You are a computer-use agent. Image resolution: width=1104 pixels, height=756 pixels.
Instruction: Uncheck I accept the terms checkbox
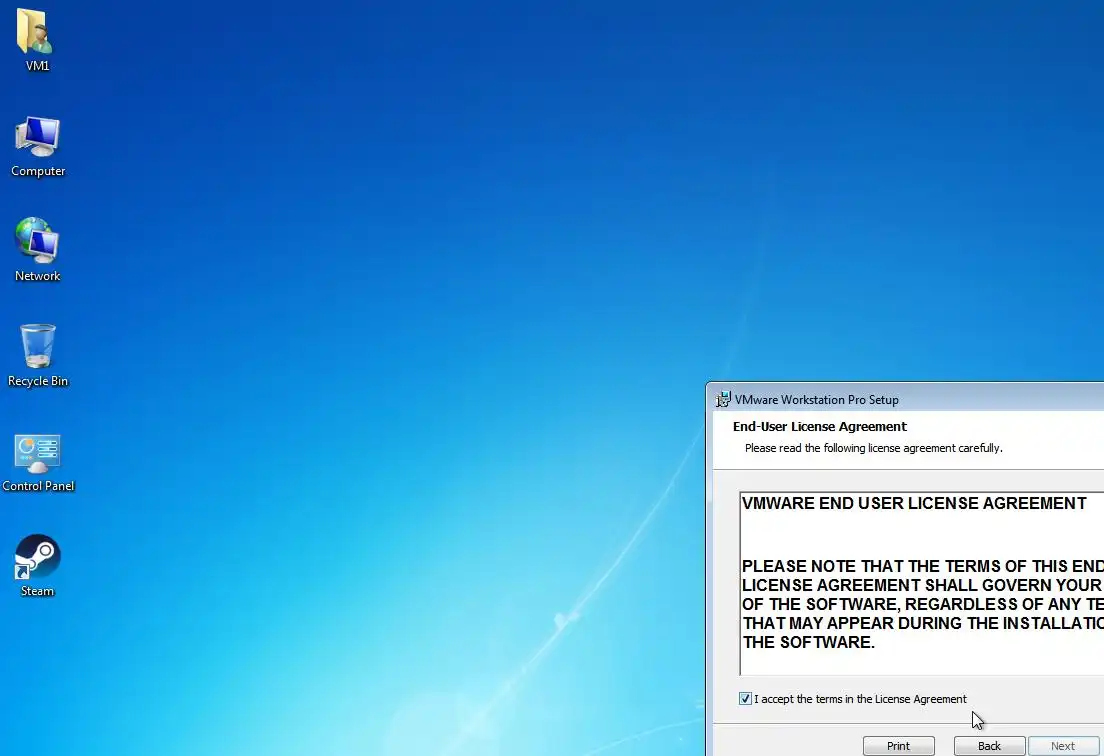pyautogui.click(x=745, y=699)
